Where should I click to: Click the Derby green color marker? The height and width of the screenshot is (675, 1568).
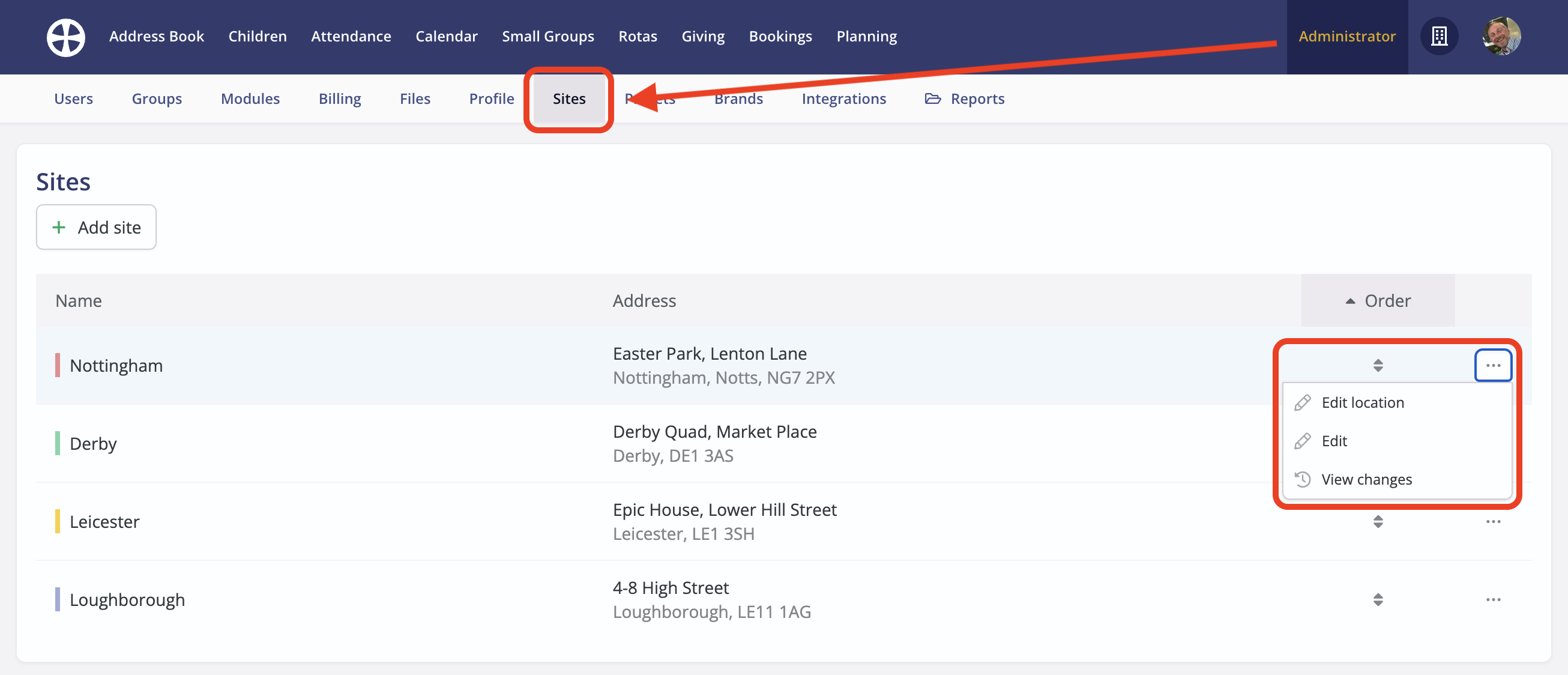pyautogui.click(x=57, y=443)
